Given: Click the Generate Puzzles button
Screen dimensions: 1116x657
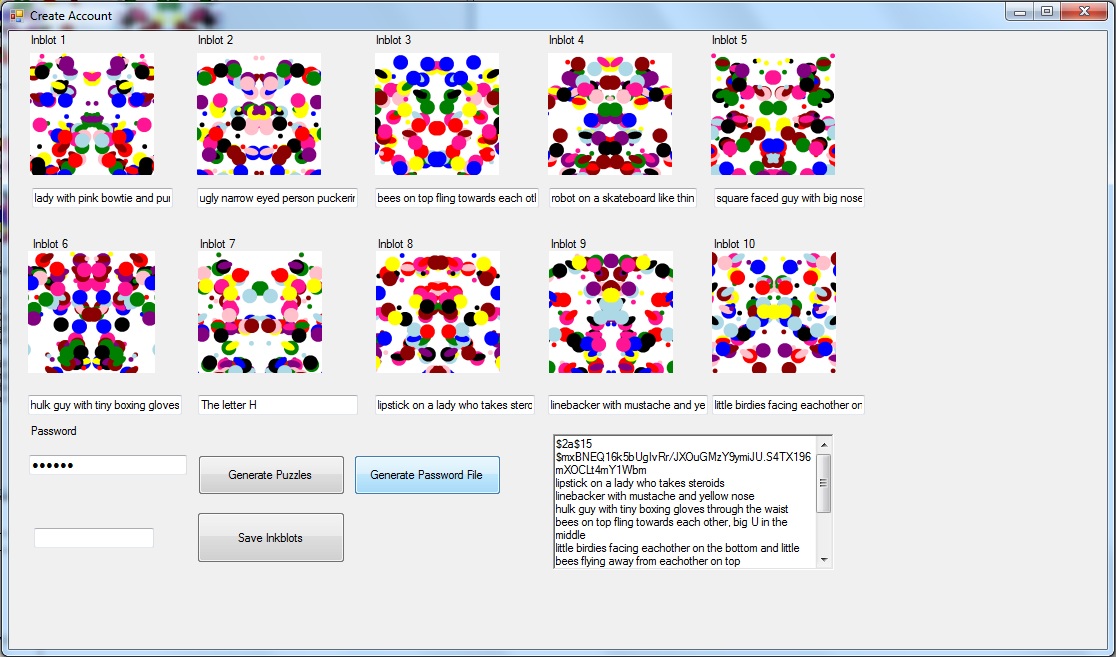Looking at the screenshot, I should click(270, 475).
